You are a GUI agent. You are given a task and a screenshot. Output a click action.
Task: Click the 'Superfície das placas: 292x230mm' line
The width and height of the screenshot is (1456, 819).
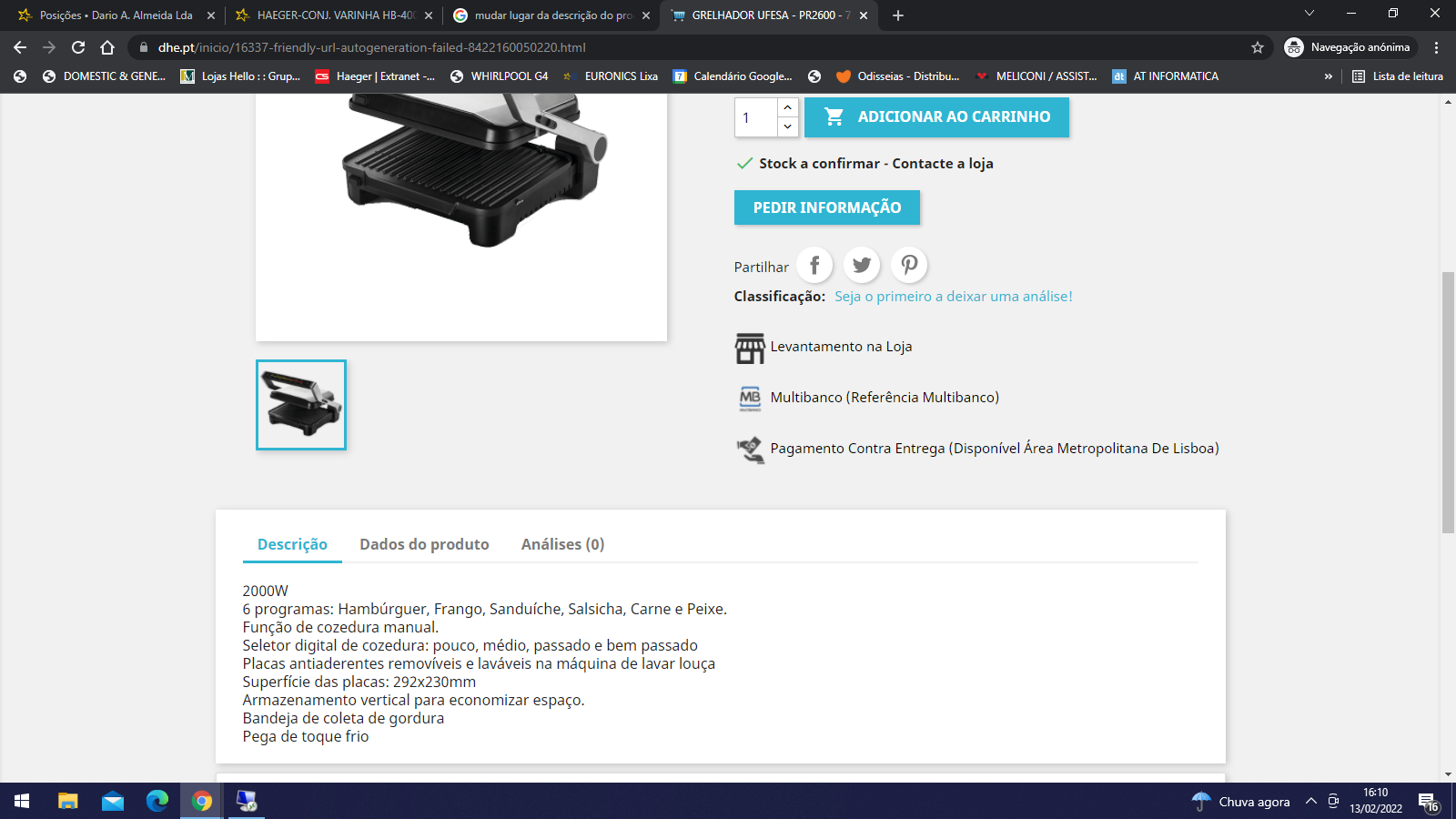click(359, 682)
